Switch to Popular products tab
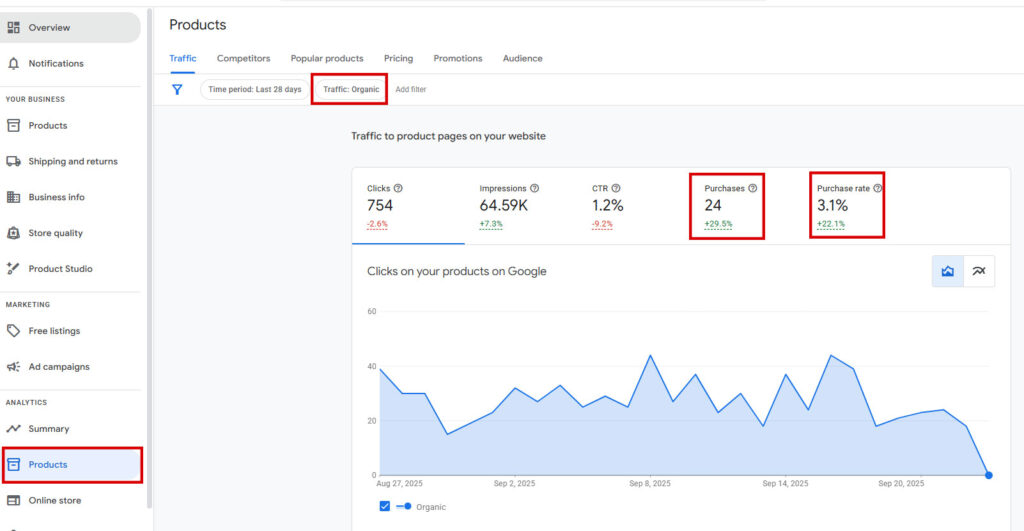Screen dimensions: 1024x531 [327, 58]
